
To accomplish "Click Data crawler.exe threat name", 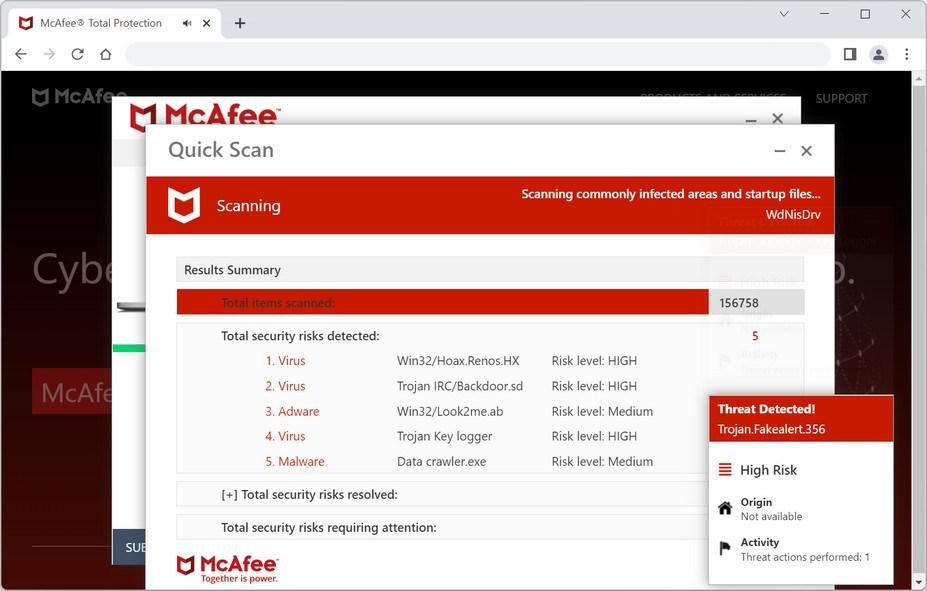I will (442, 462).
